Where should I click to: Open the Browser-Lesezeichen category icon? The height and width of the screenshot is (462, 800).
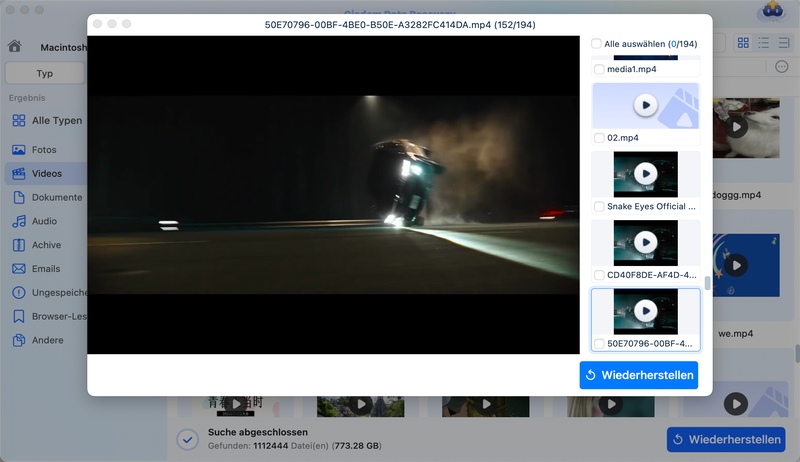[x=19, y=316]
